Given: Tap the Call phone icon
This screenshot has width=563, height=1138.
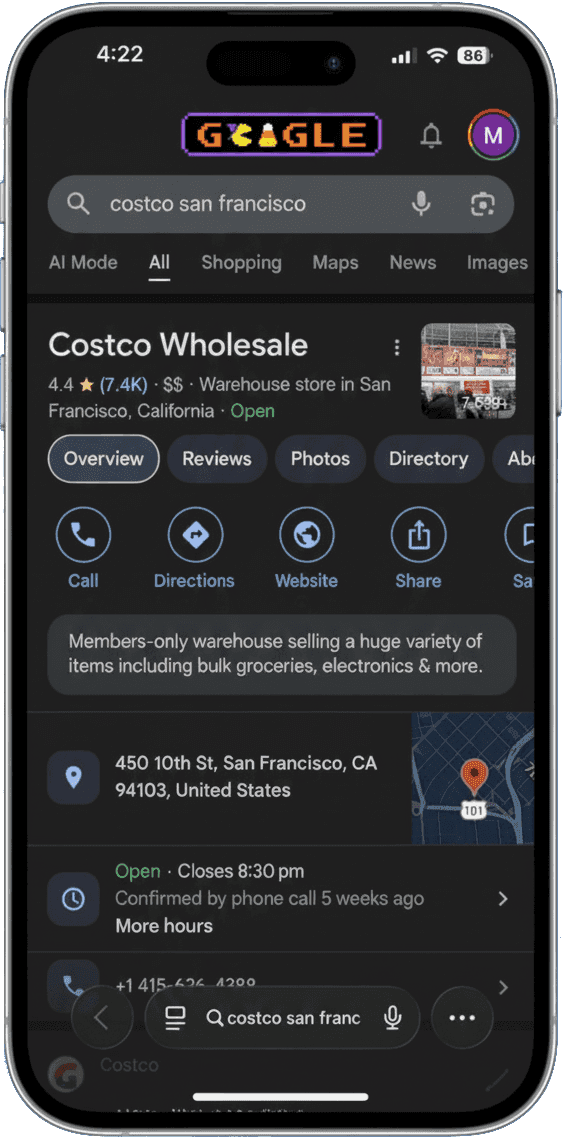Looking at the screenshot, I should [83, 536].
